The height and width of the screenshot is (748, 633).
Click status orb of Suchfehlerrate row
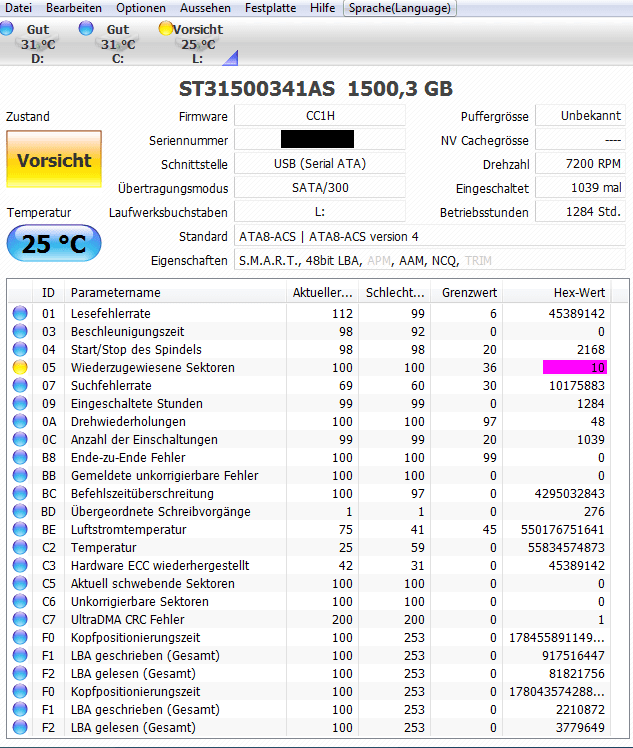(x=20, y=385)
